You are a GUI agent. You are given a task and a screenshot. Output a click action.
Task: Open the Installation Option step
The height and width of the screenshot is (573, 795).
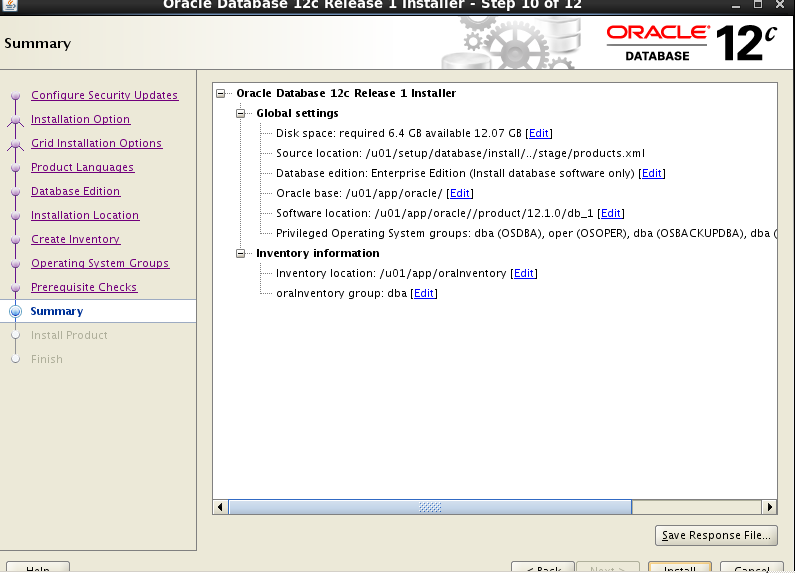point(81,119)
